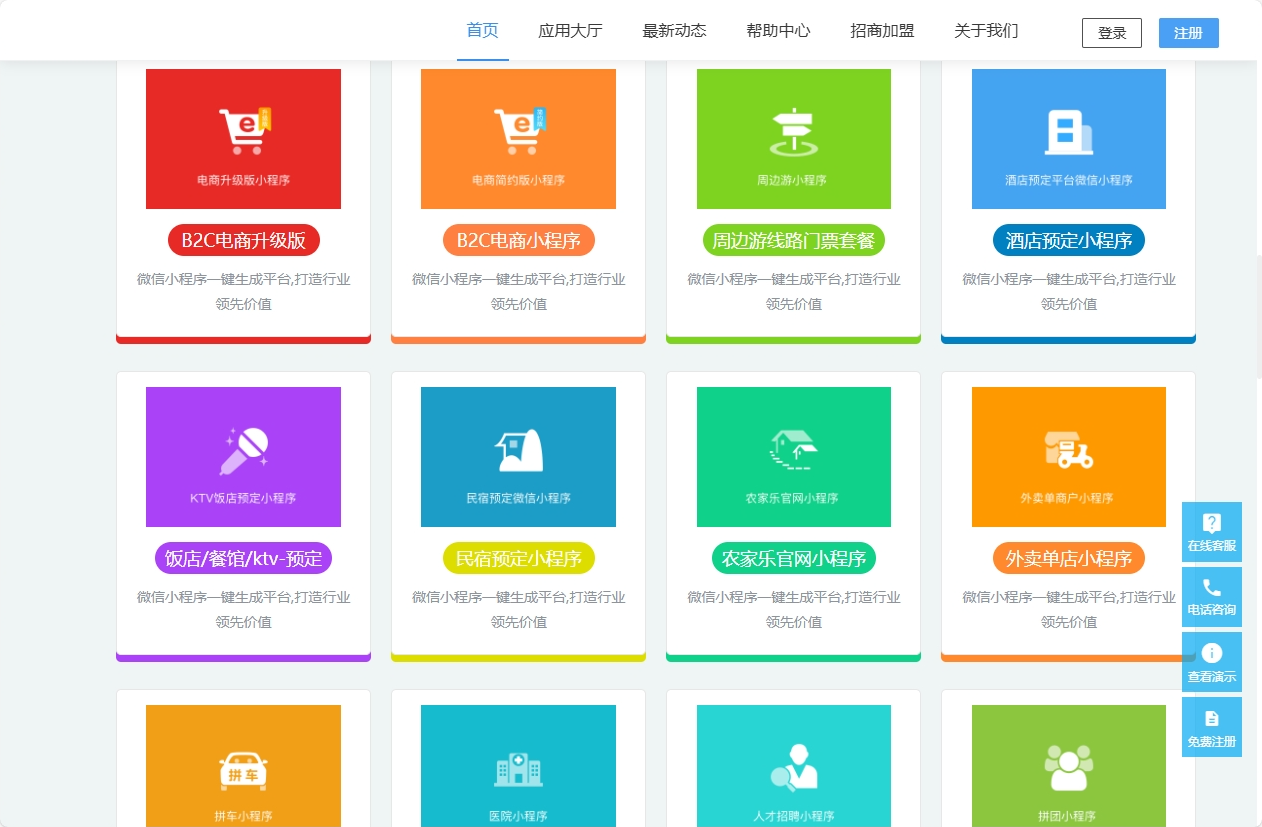The width and height of the screenshot is (1262, 827).
Task: Click the recruiter icon on the 人才招聘小程序 tile
Action: tap(794, 767)
